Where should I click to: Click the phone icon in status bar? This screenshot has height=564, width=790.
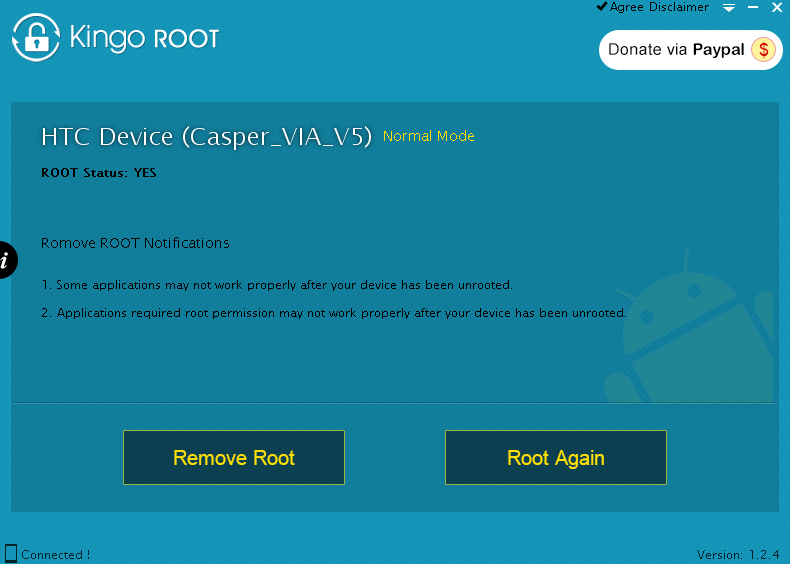(11, 553)
